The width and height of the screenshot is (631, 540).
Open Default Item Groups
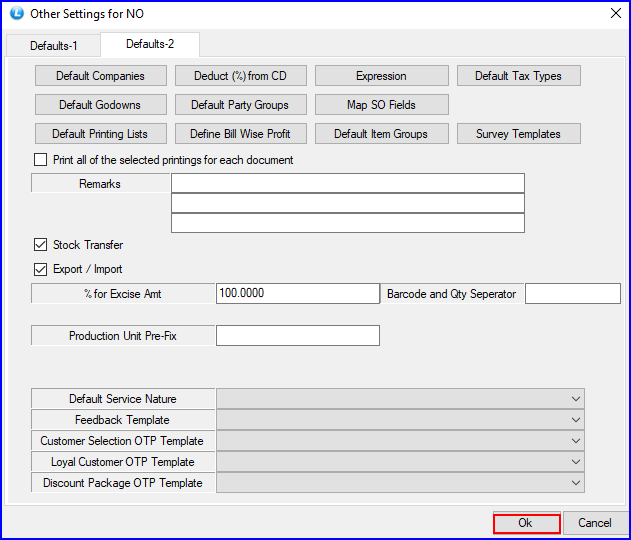tap(381, 134)
